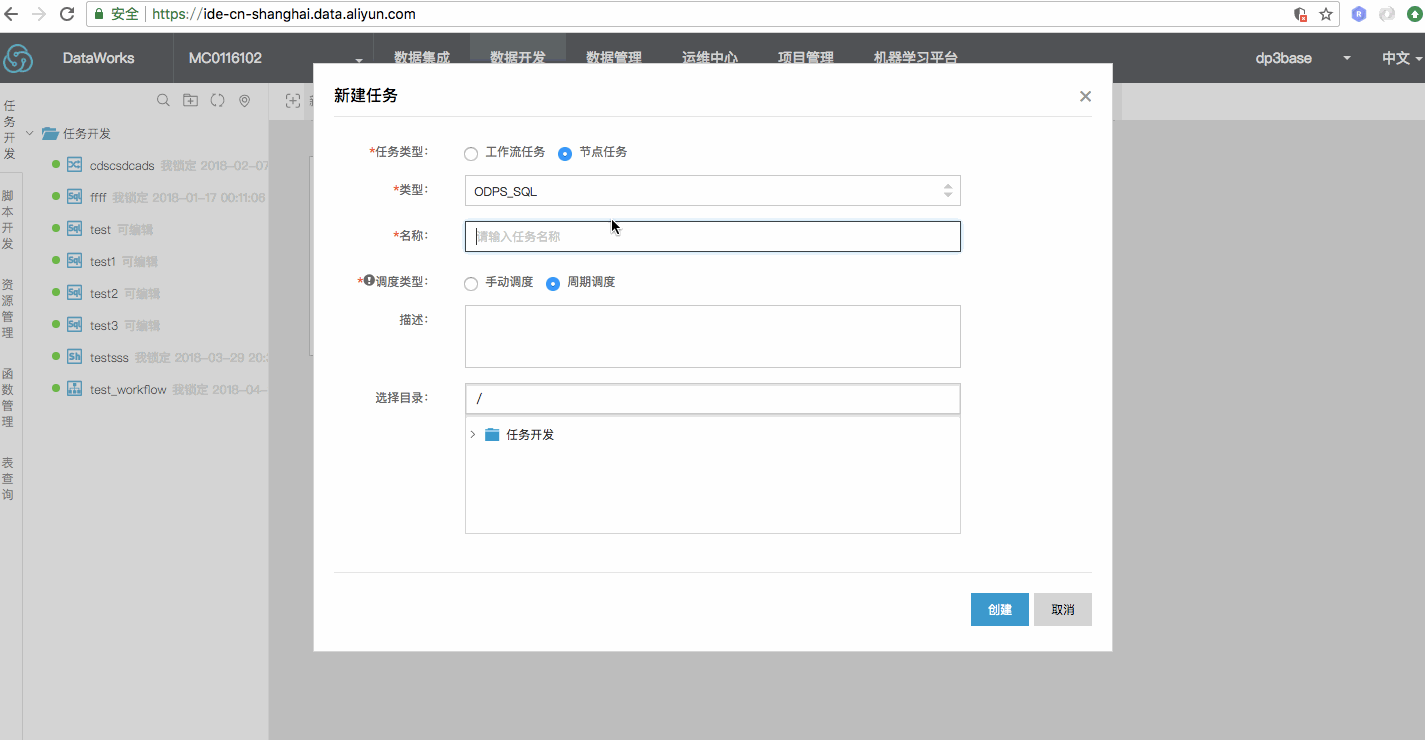
Task: Select the testsss task in tree
Action: [x=110, y=357]
